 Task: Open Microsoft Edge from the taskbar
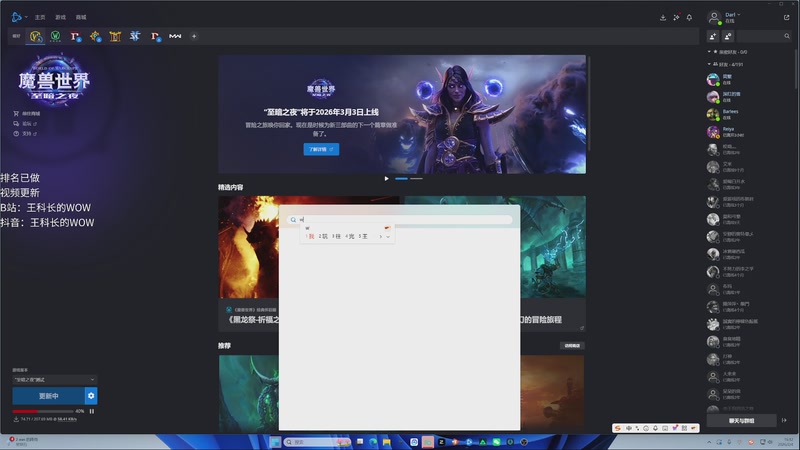click(373, 442)
